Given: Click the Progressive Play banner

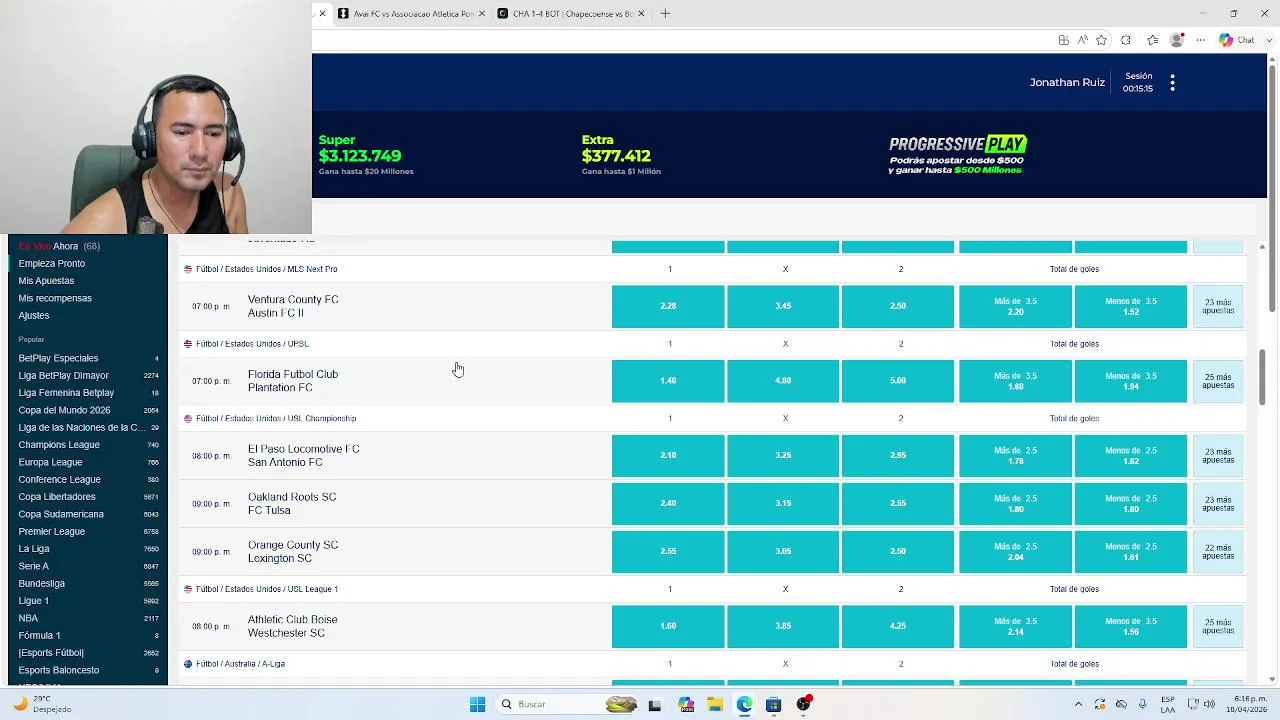Looking at the screenshot, I should point(957,155).
